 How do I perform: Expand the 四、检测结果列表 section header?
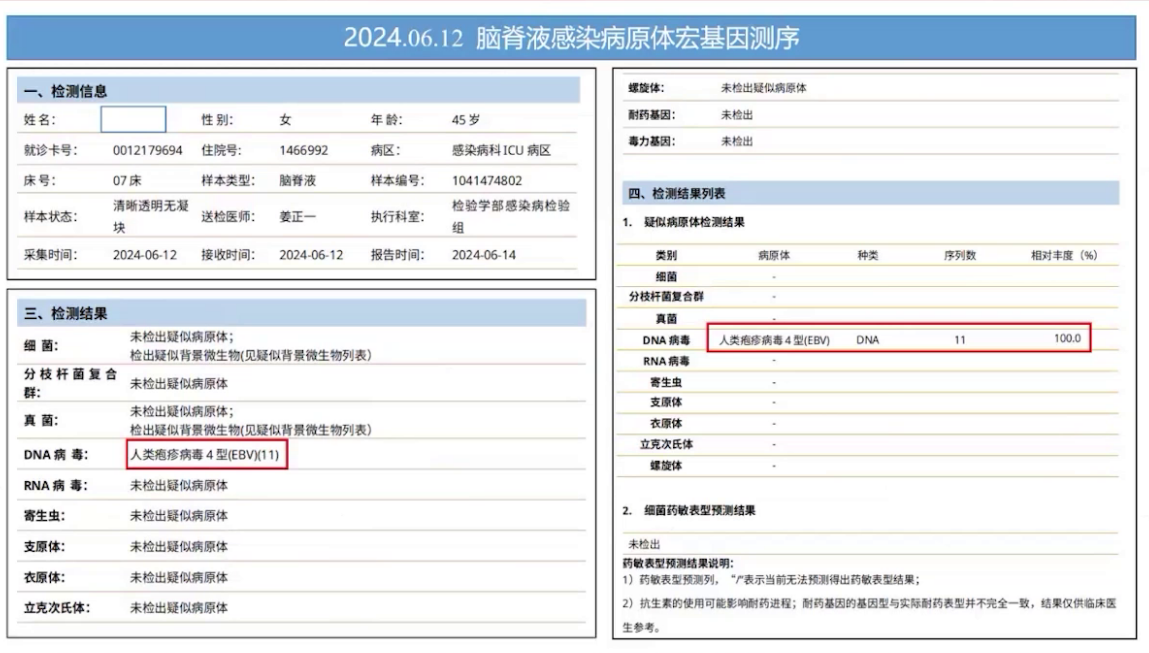[682, 193]
